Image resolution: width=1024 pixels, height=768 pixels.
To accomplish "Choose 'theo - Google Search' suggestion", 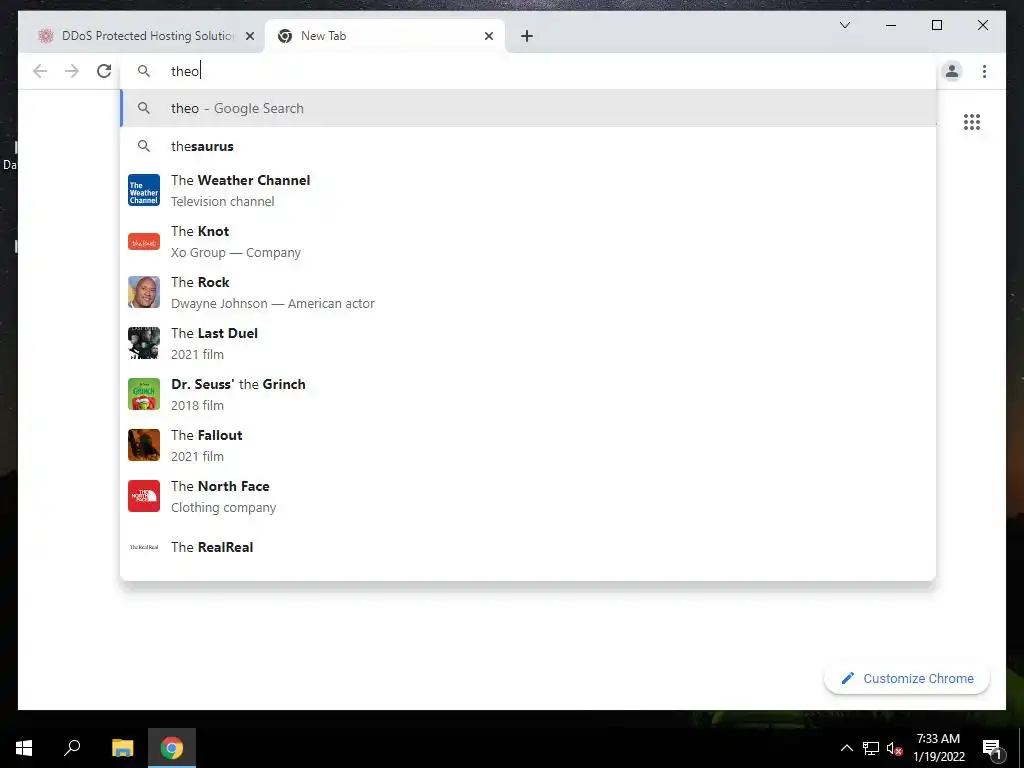I will (528, 108).
